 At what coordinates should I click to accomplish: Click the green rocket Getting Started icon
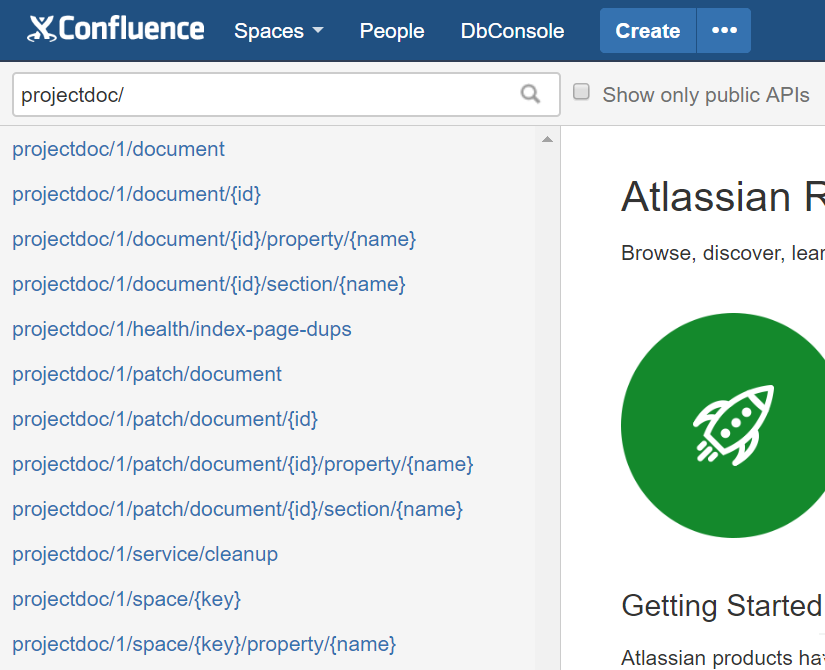pyautogui.click(x=730, y=425)
